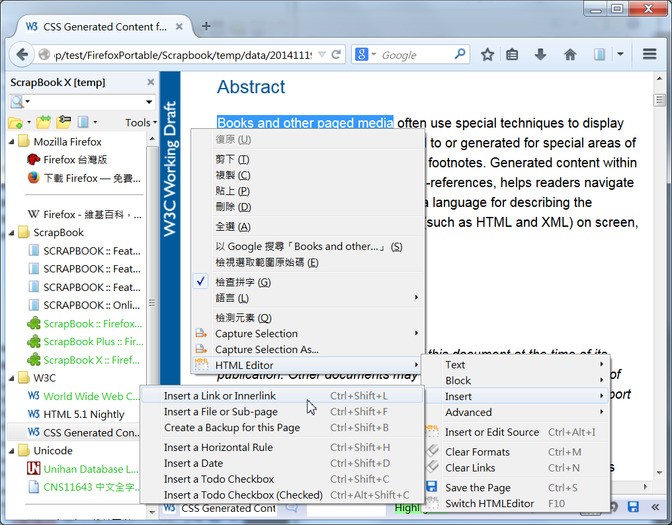Expand the Capture Selection submenu
672x525 pixels.
256,333
